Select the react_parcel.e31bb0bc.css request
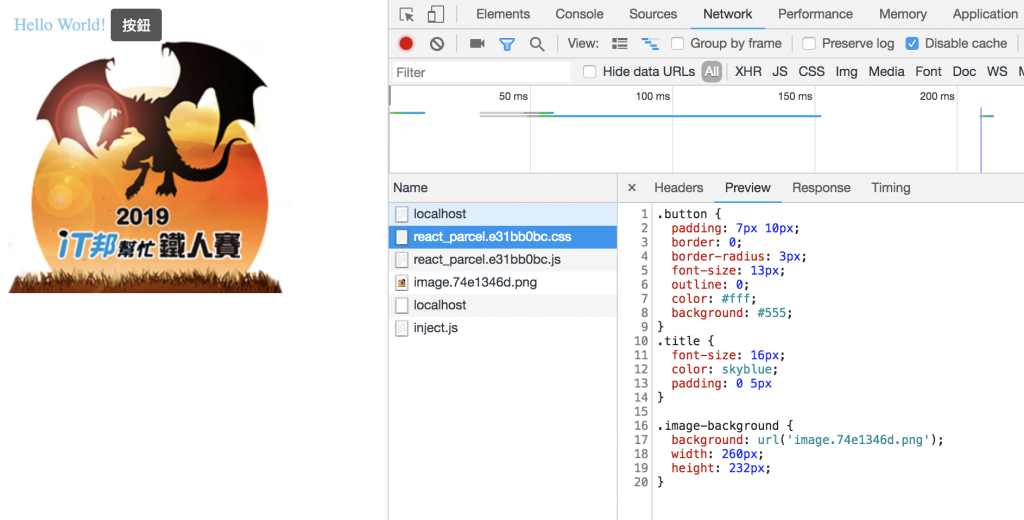Image resolution: width=1024 pixels, height=520 pixels. tap(503, 237)
